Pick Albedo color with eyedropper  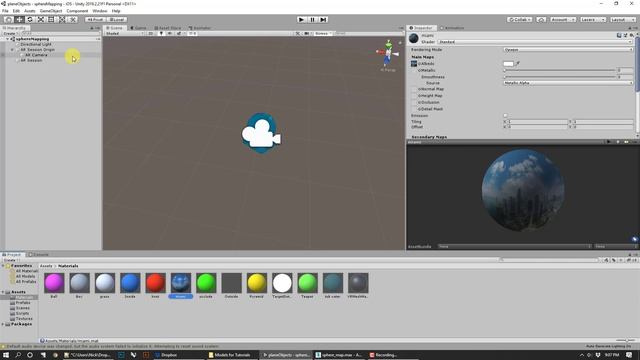tap(518, 63)
